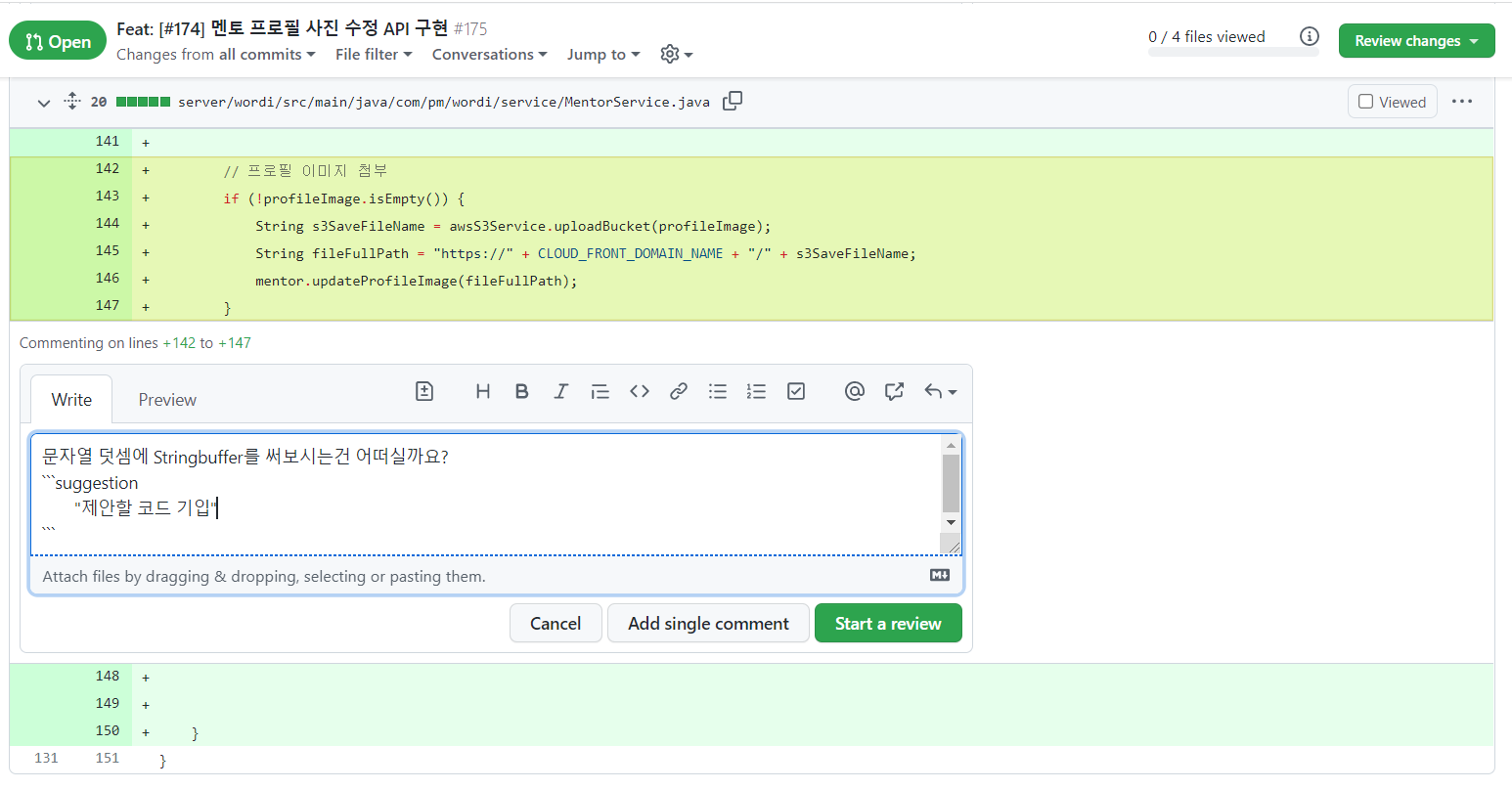Click line number 147 in the diff
Viewport: 1512px width, 790px height.
pyautogui.click(x=108, y=306)
